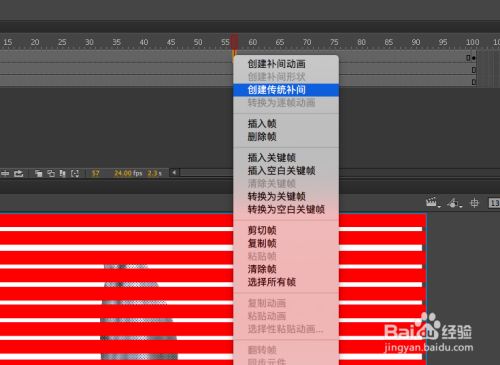Toggle the timeline Loop playback icon
The height and width of the screenshot is (365, 500).
[x=19, y=173]
